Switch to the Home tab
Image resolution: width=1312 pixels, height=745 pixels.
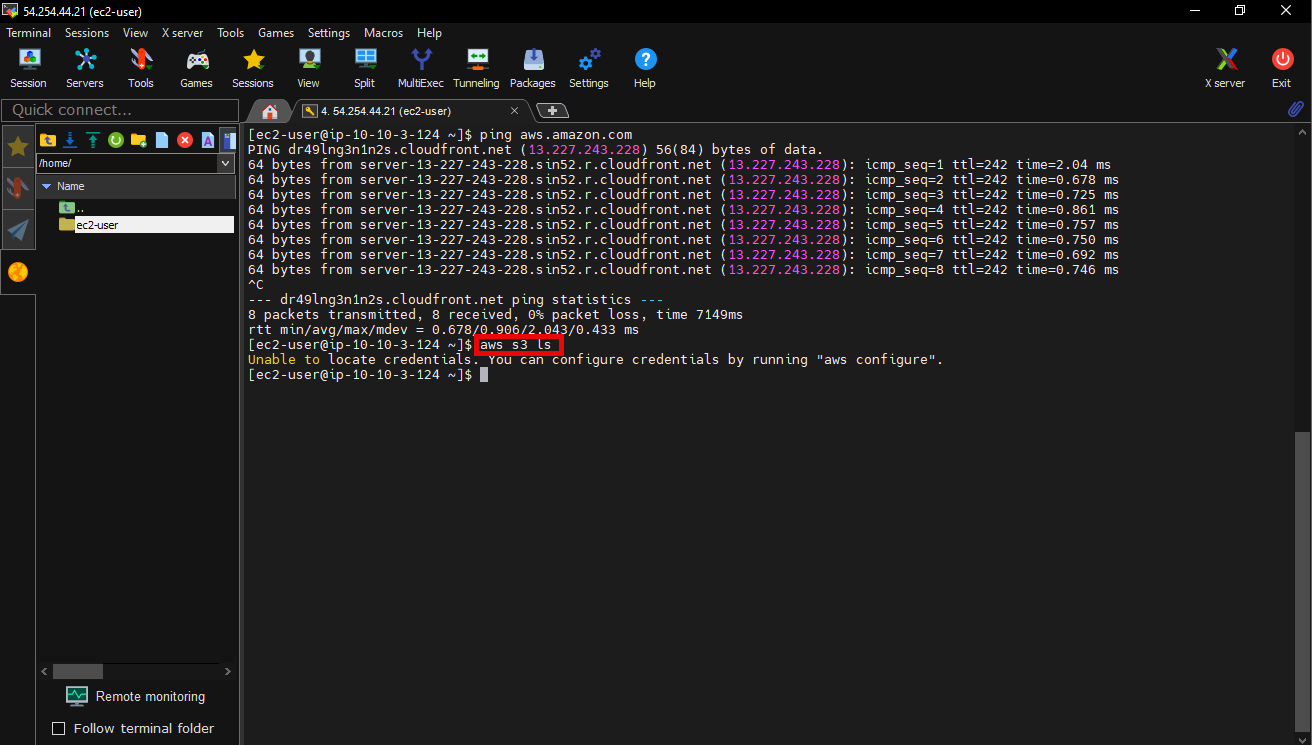click(x=269, y=111)
